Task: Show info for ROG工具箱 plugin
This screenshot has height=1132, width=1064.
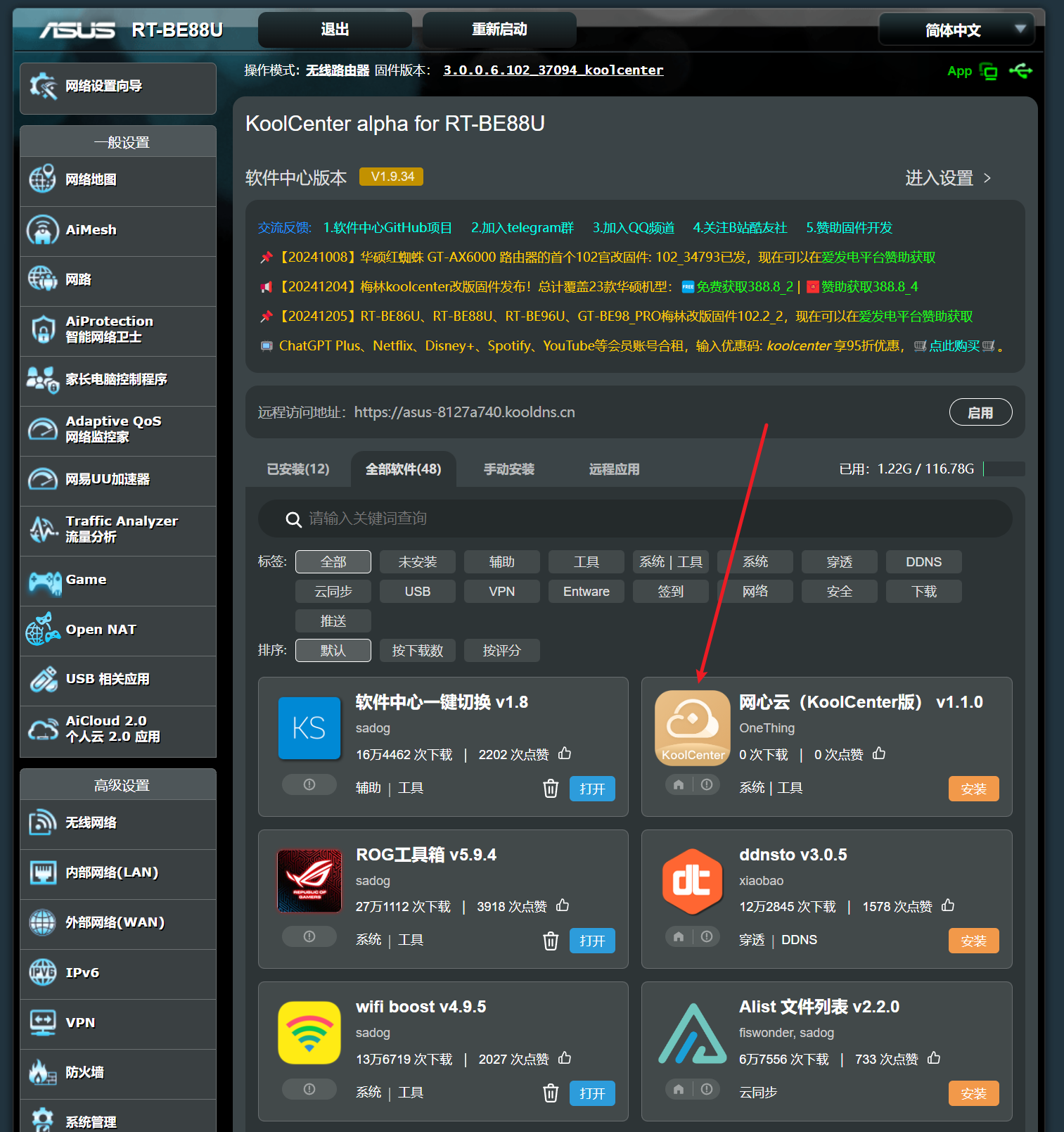Action: click(x=309, y=936)
